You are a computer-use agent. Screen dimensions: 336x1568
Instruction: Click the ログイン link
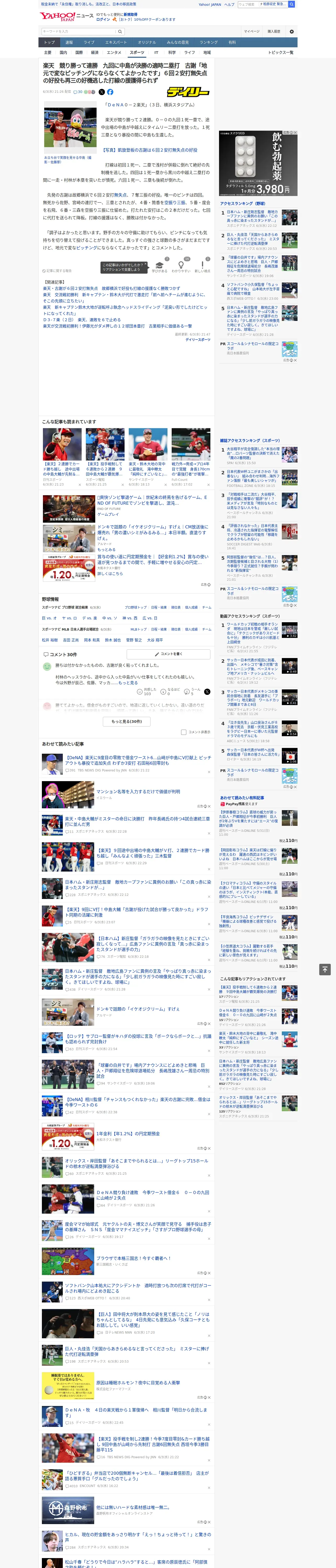103,20
